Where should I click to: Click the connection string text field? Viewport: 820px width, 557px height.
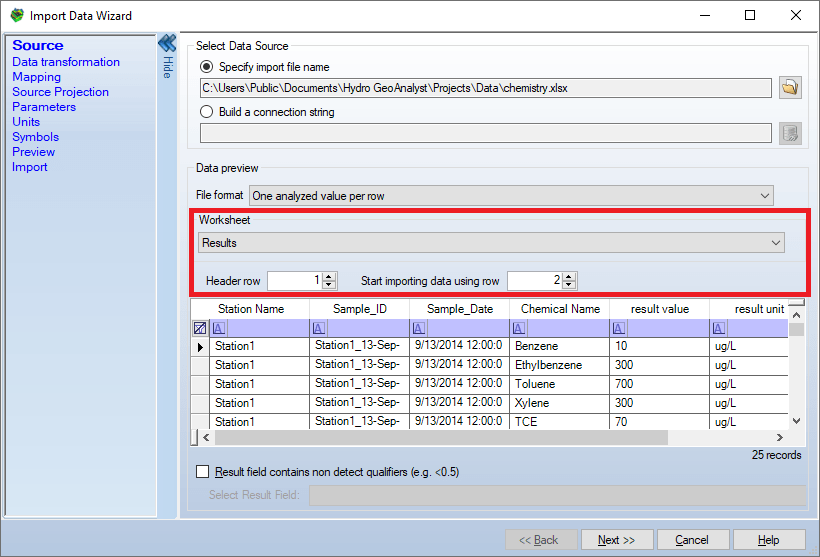(485, 133)
